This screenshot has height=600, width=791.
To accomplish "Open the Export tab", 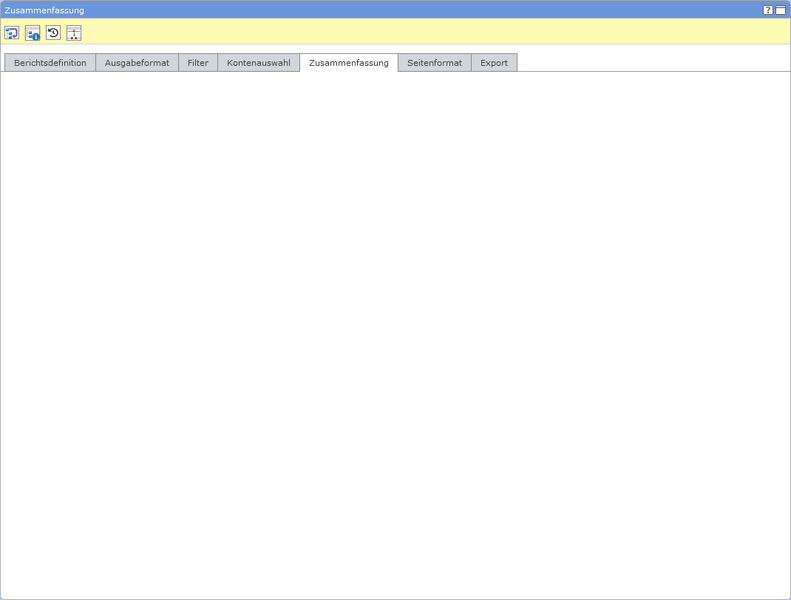I will coord(494,63).
